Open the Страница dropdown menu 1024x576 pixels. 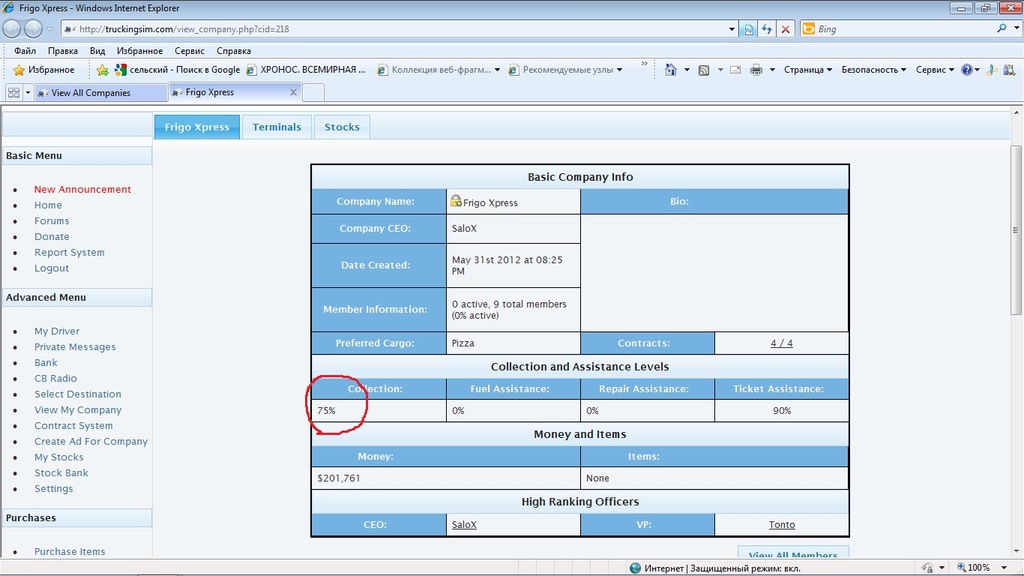pyautogui.click(x=808, y=70)
